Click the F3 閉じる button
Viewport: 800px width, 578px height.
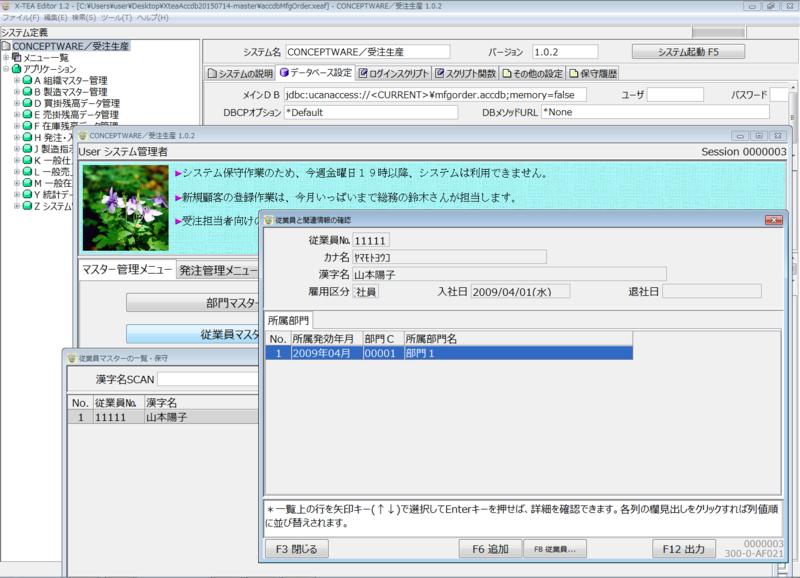[296, 549]
